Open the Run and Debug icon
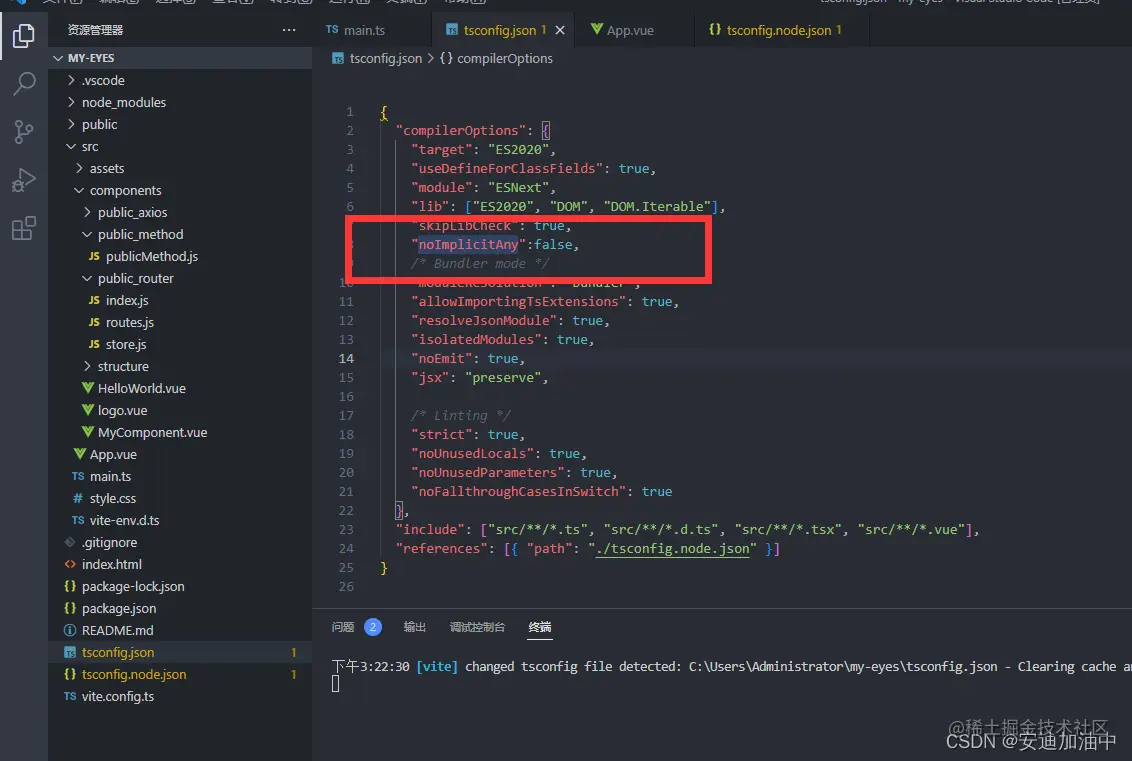The width and height of the screenshot is (1132, 761). (x=24, y=179)
